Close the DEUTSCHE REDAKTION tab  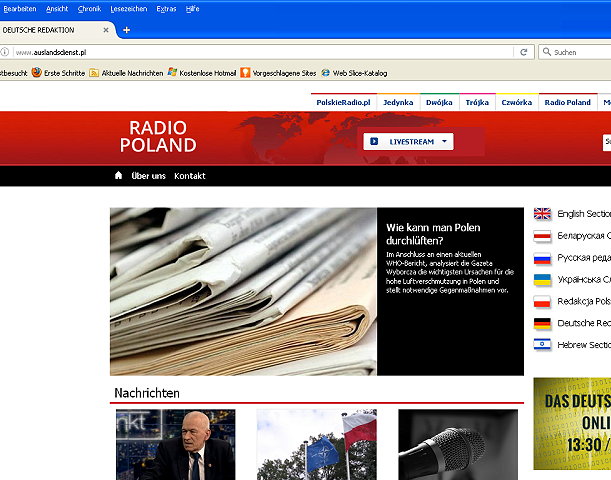click(106, 30)
